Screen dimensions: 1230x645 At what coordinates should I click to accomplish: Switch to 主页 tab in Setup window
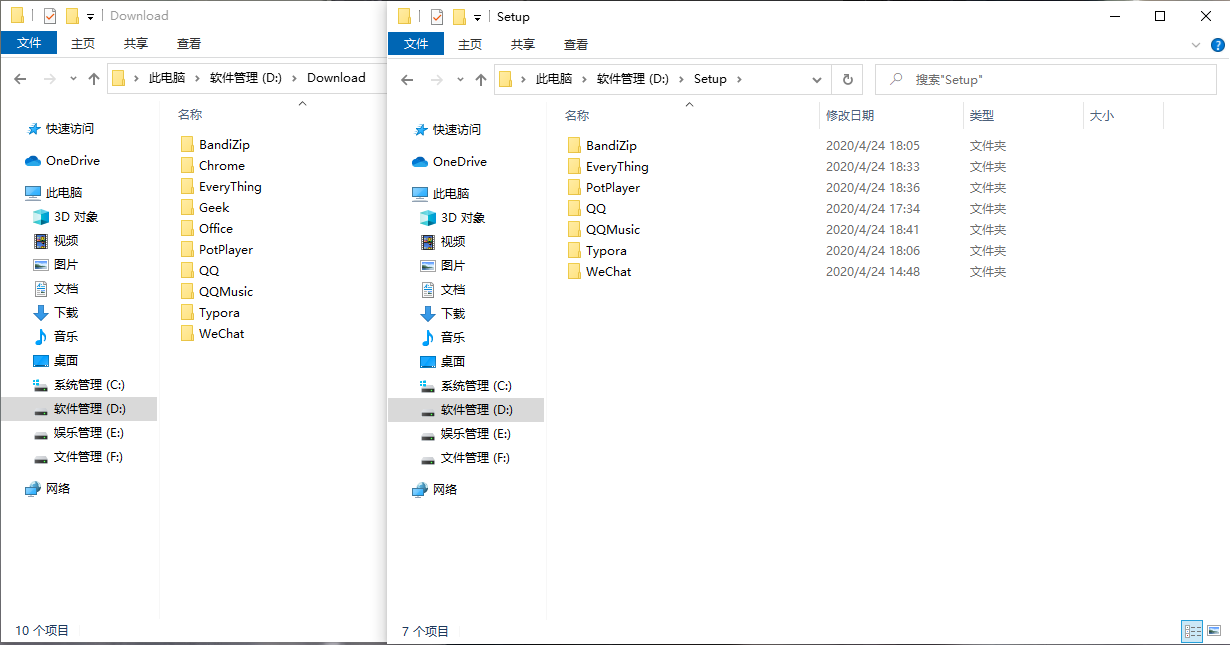coord(470,44)
